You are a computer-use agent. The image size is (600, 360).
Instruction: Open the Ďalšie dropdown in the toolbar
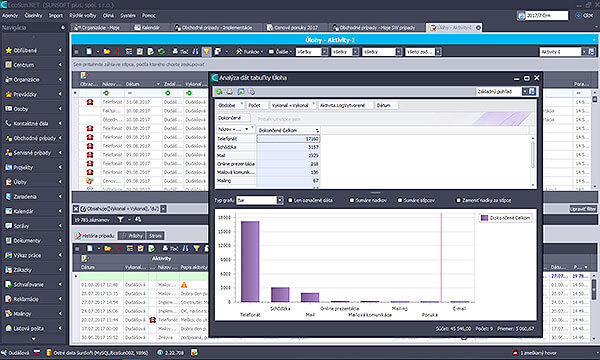280,51
